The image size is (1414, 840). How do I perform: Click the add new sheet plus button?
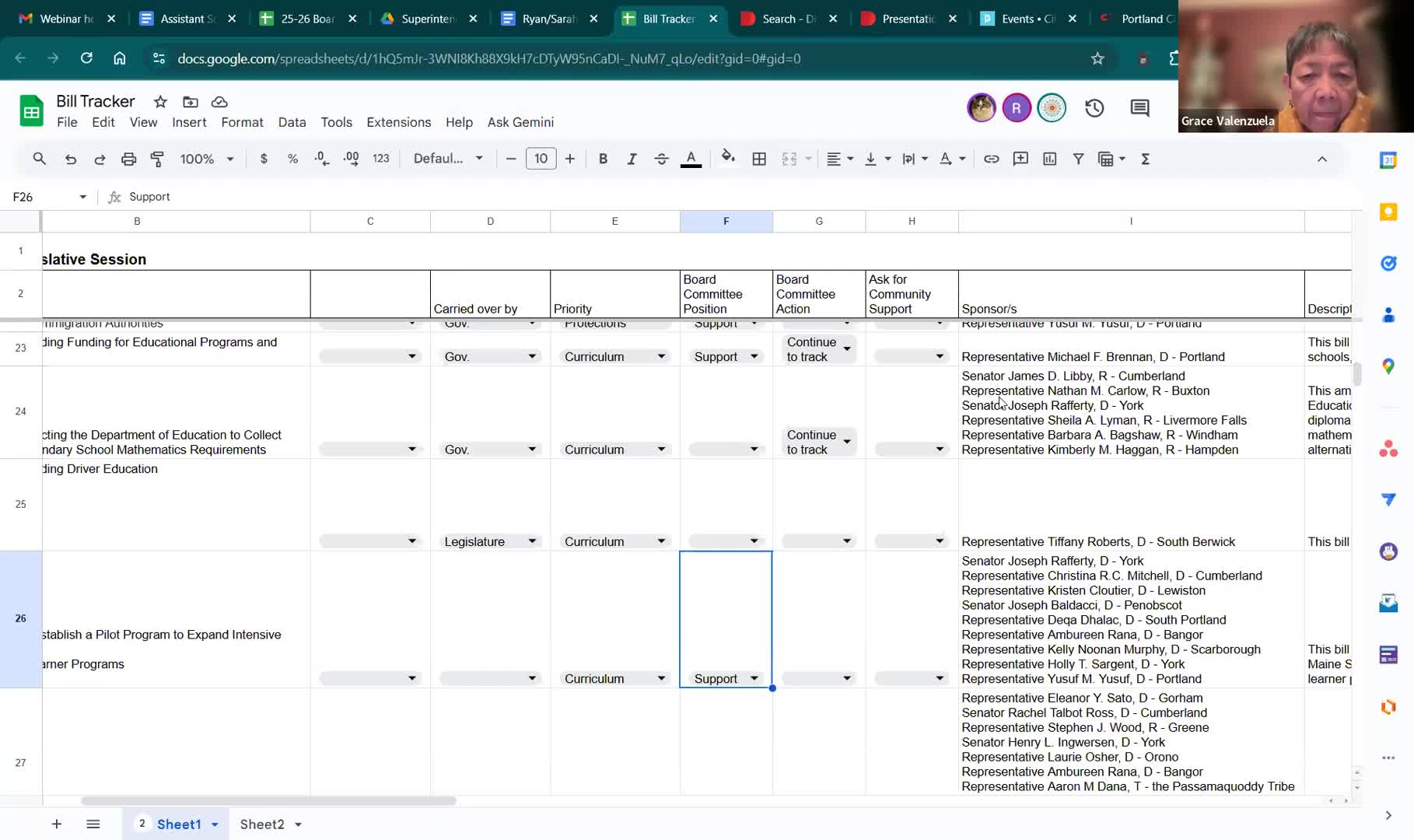point(57,824)
